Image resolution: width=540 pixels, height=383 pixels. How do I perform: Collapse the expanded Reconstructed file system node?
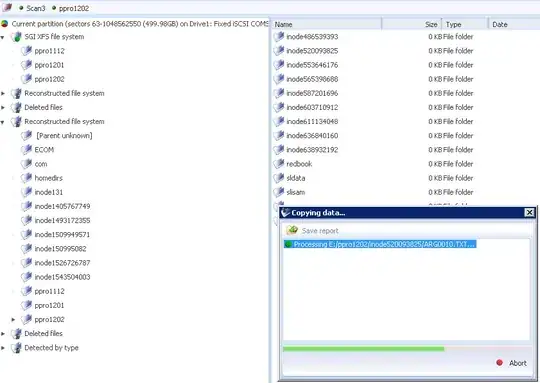coord(3,122)
